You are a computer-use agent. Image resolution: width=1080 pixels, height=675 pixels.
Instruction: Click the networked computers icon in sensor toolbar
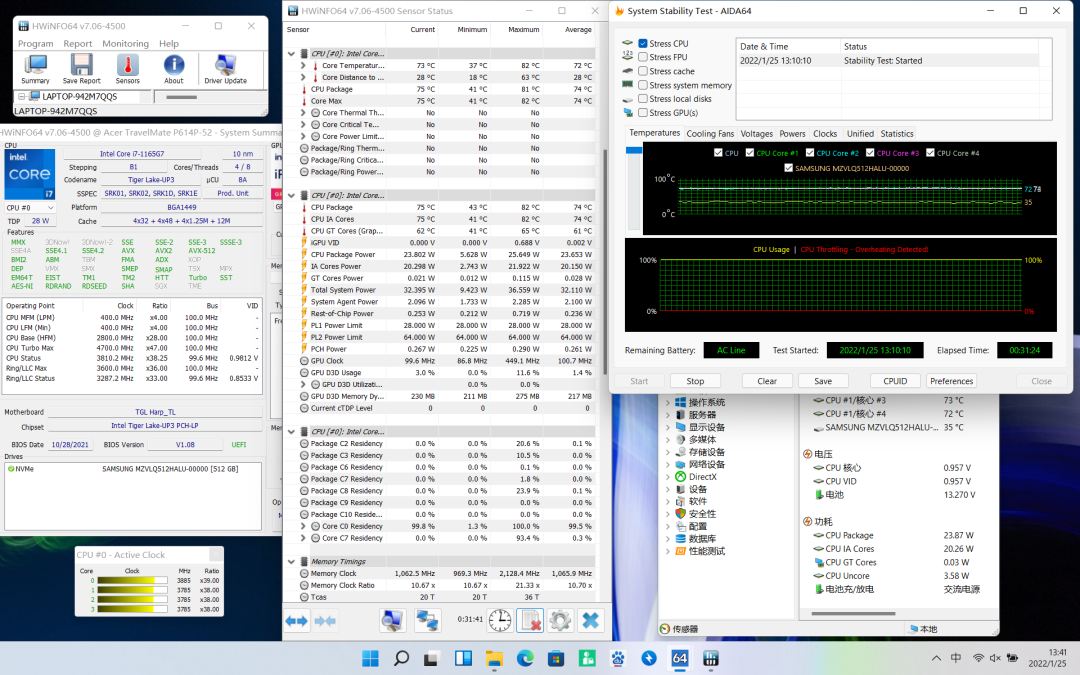tap(427, 621)
